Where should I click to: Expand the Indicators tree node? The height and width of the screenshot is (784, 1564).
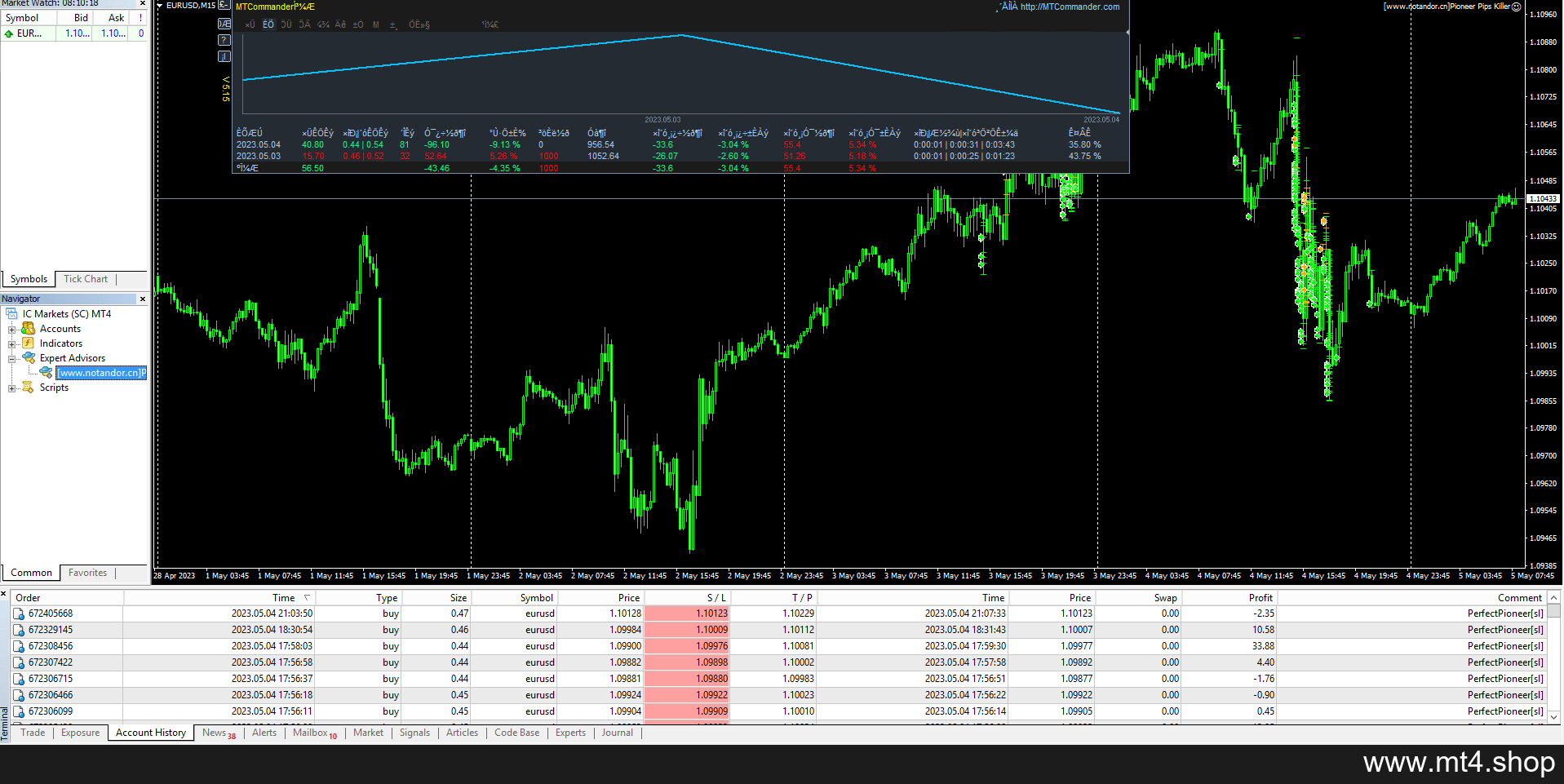(11, 343)
